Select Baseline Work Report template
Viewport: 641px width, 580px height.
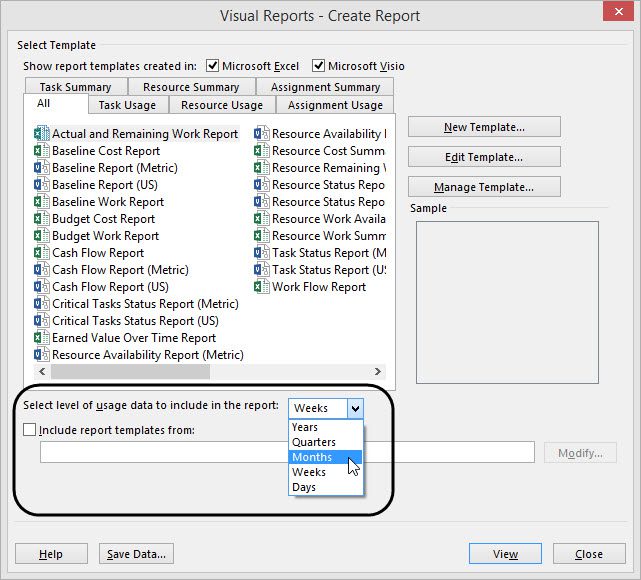(108, 202)
